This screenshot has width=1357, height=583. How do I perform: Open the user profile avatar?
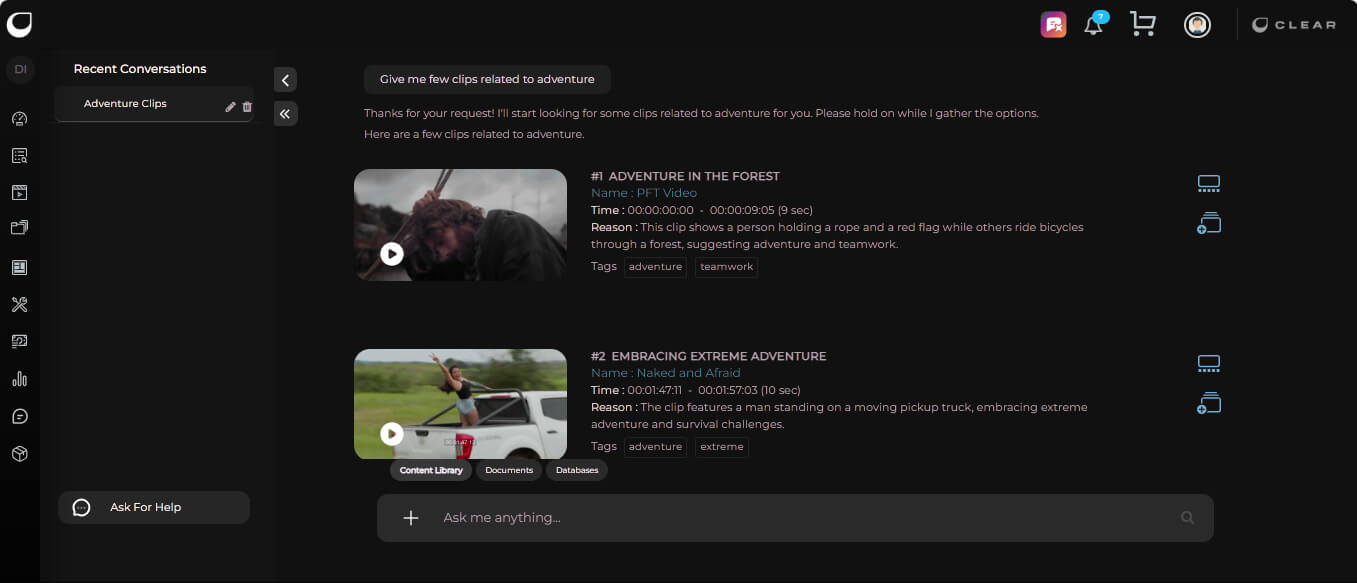click(1197, 25)
